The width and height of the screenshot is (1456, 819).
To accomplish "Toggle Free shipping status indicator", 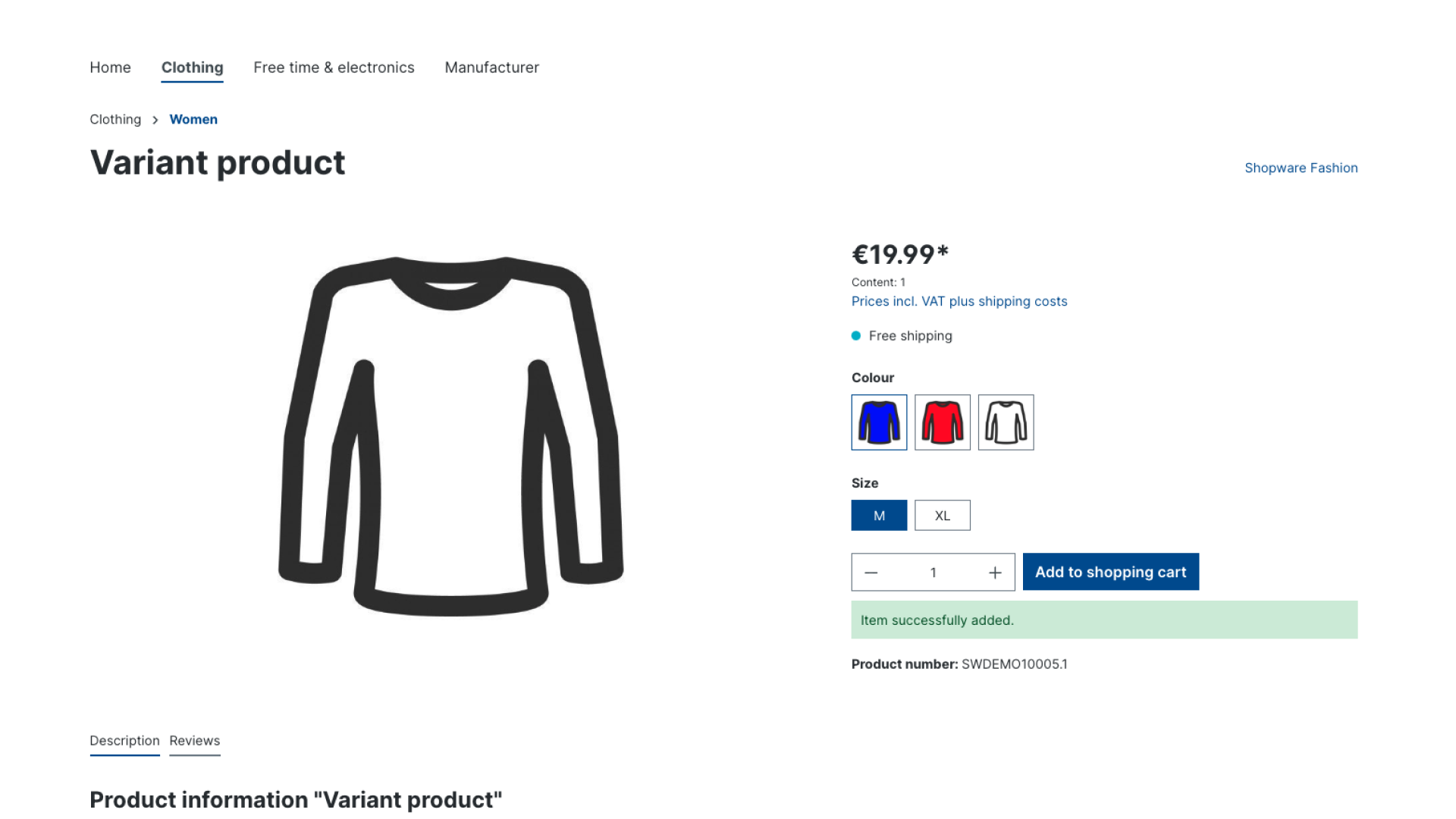I will (x=856, y=335).
